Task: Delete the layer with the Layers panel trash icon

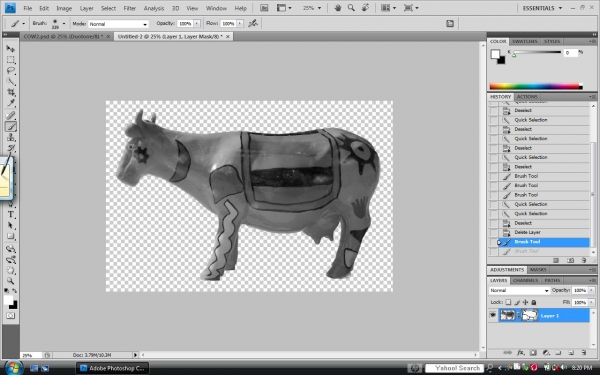Action: 584,352
